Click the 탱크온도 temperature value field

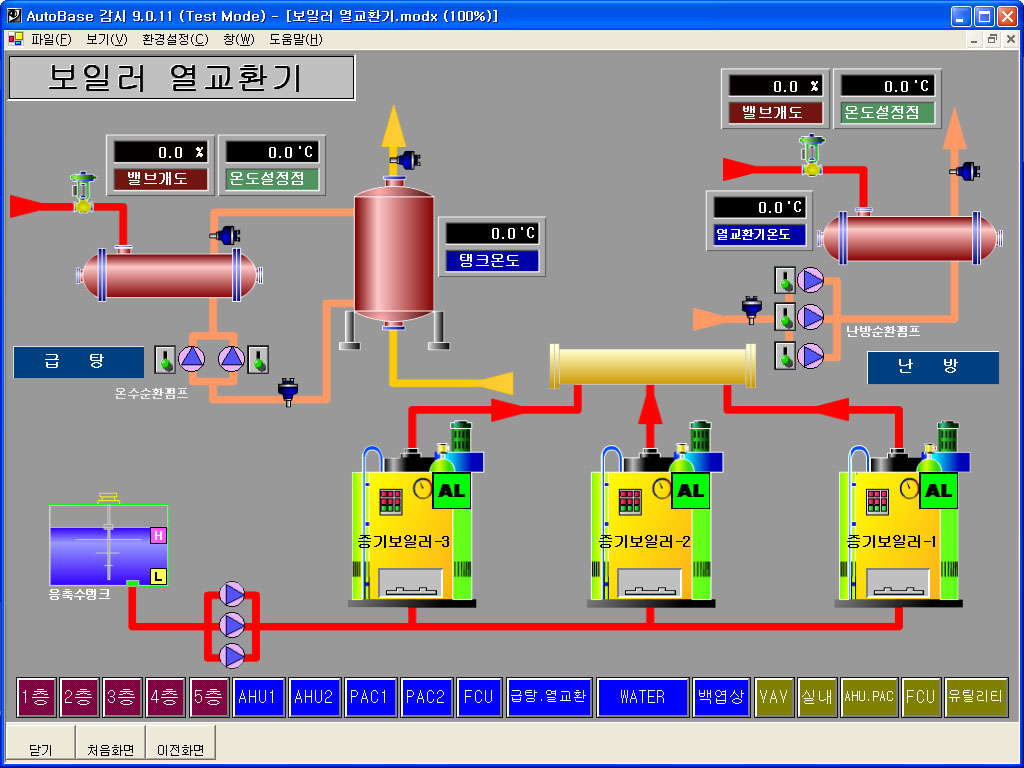click(492, 233)
